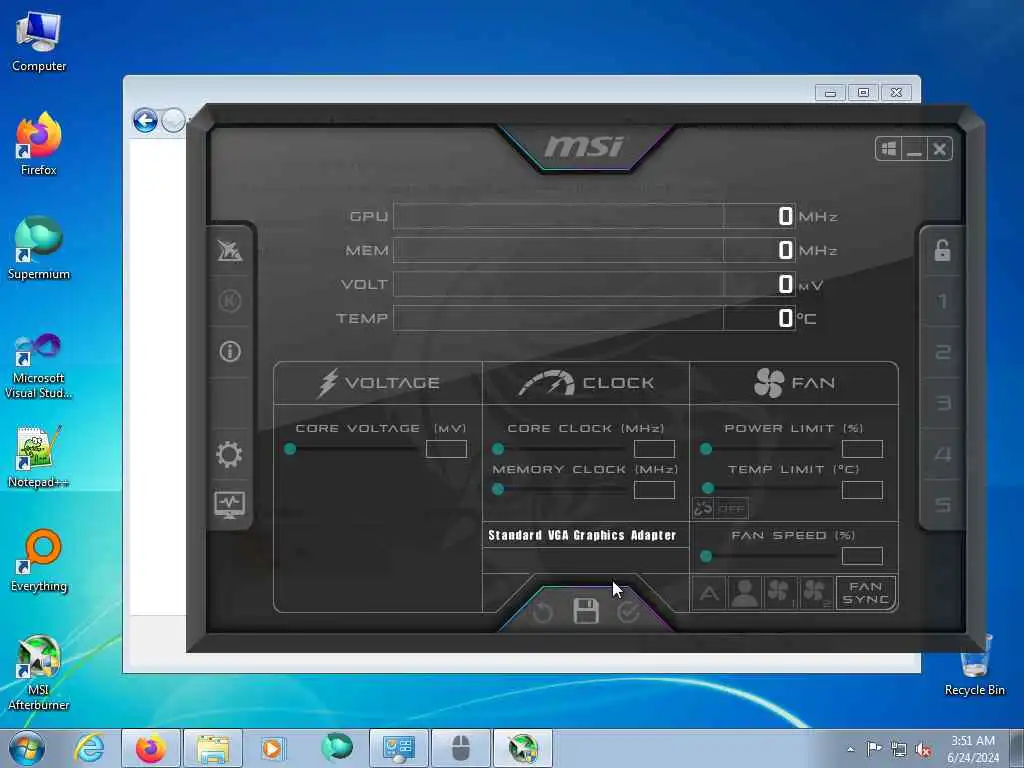Minimize the MSI Afterburner window
The height and width of the screenshot is (768, 1024).
(914, 150)
